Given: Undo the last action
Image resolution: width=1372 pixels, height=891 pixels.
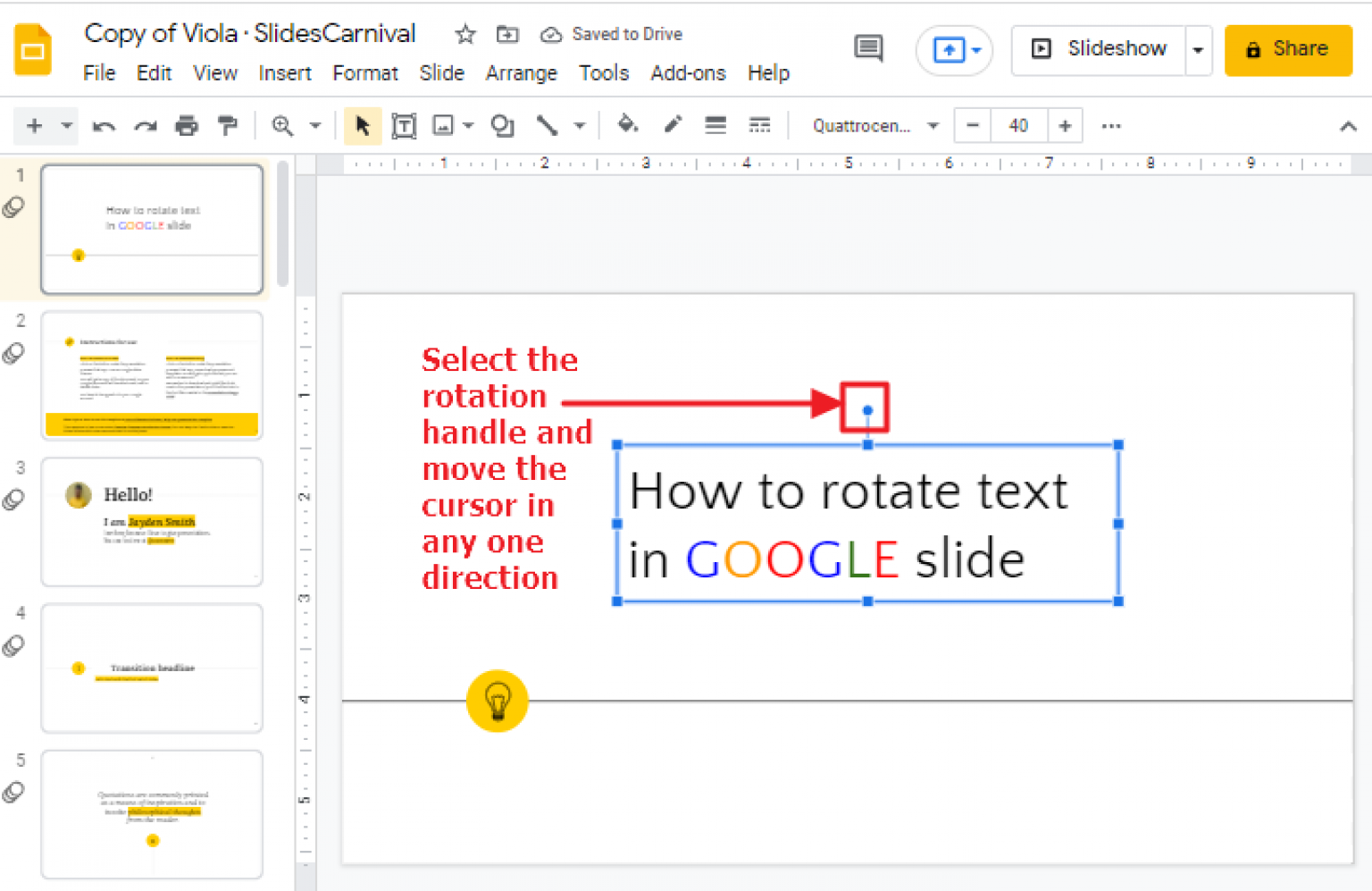Looking at the screenshot, I should click(x=104, y=126).
